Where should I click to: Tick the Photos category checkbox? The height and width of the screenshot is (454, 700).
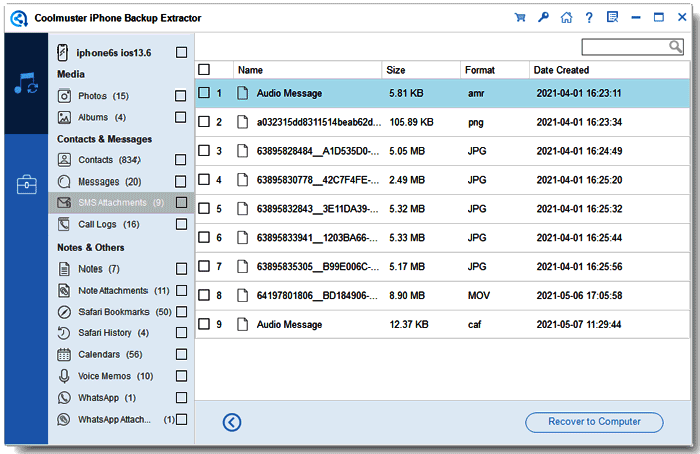coord(180,96)
